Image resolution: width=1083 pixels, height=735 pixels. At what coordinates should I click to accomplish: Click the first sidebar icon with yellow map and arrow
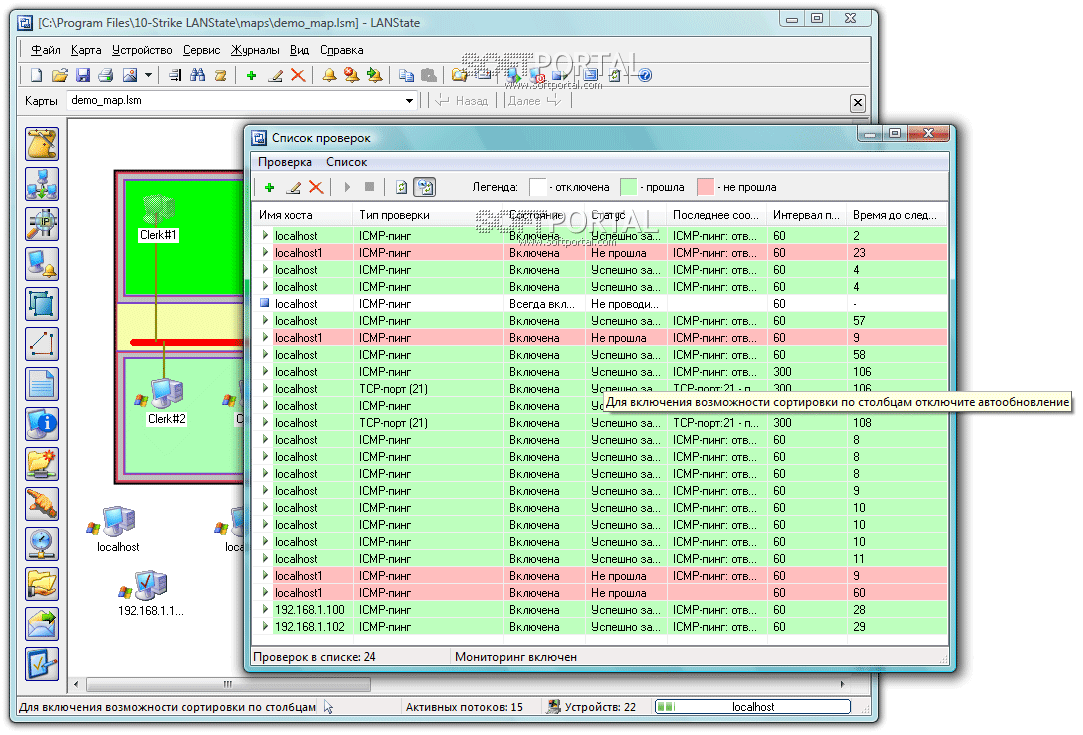(42, 144)
